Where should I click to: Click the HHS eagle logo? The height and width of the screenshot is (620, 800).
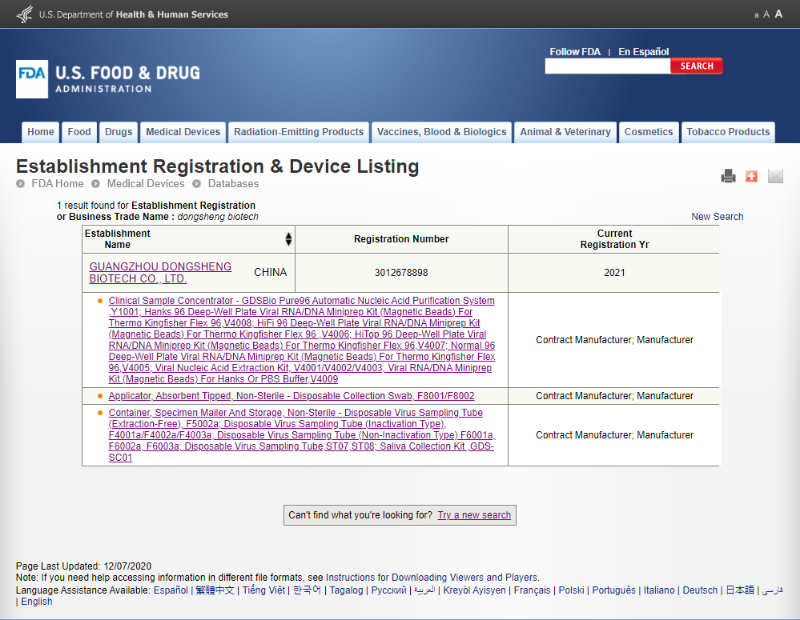(24, 14)
